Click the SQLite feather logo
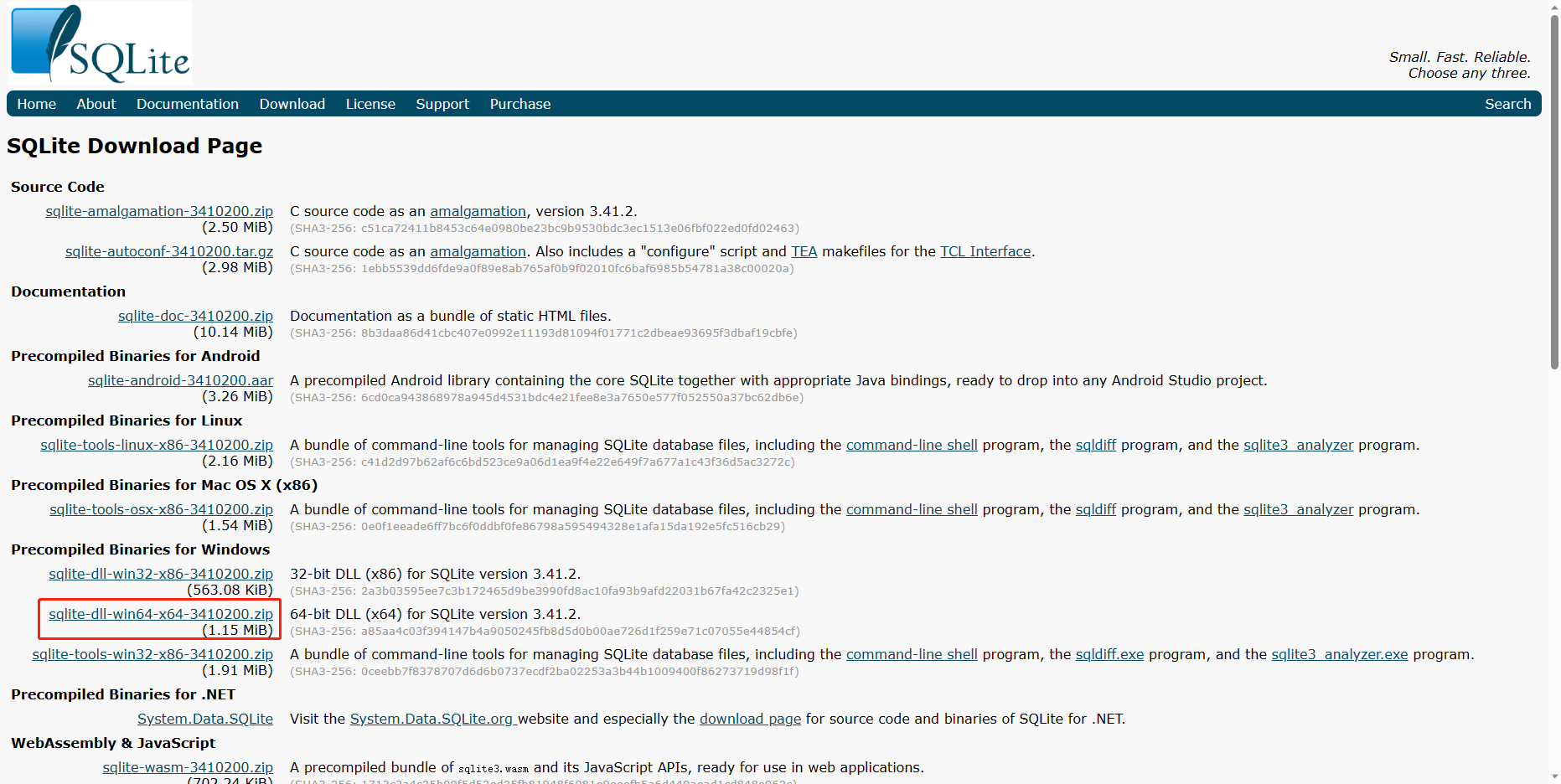Image resolution: width=1561 pixels, height=784 pixels. coord(101,44)
